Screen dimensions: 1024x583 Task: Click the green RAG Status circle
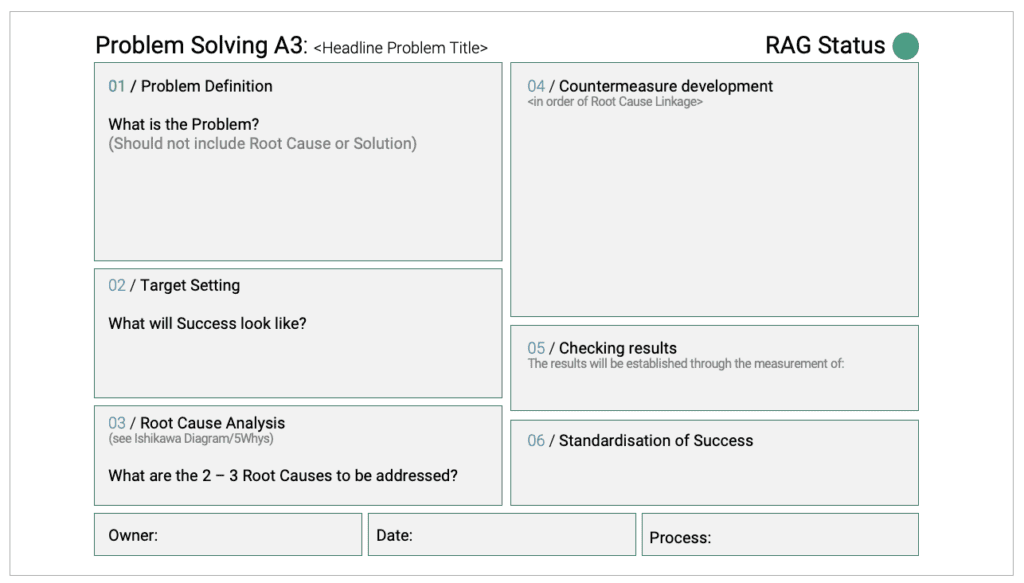tap(905, 46)
